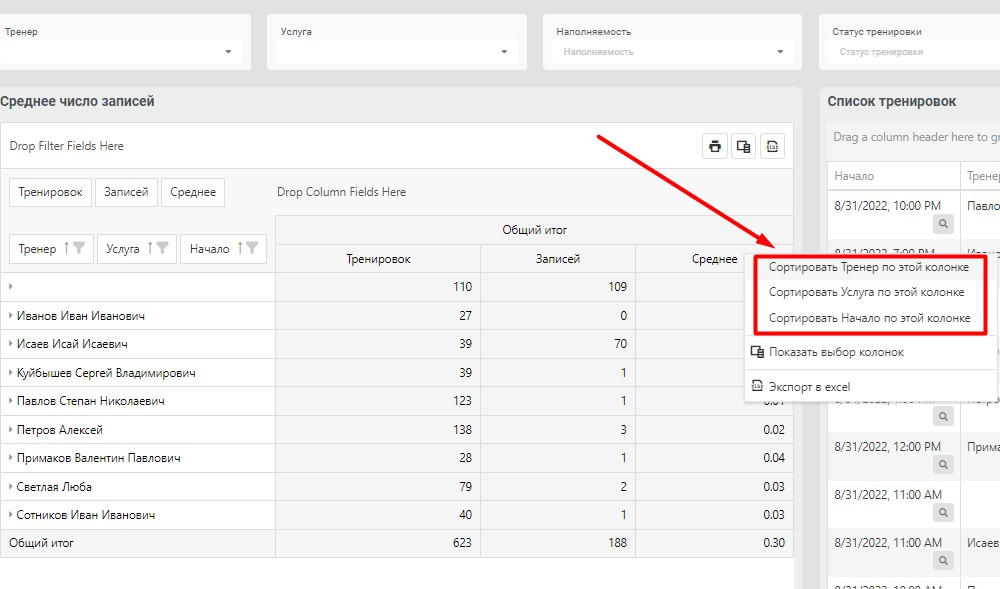Click the print icon in pivot toolbar
The image size is (1000, 589).
click(x=715, y=146)
